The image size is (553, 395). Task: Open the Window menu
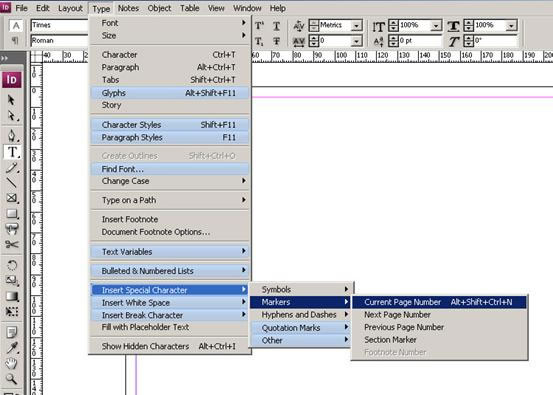[247, 8]
